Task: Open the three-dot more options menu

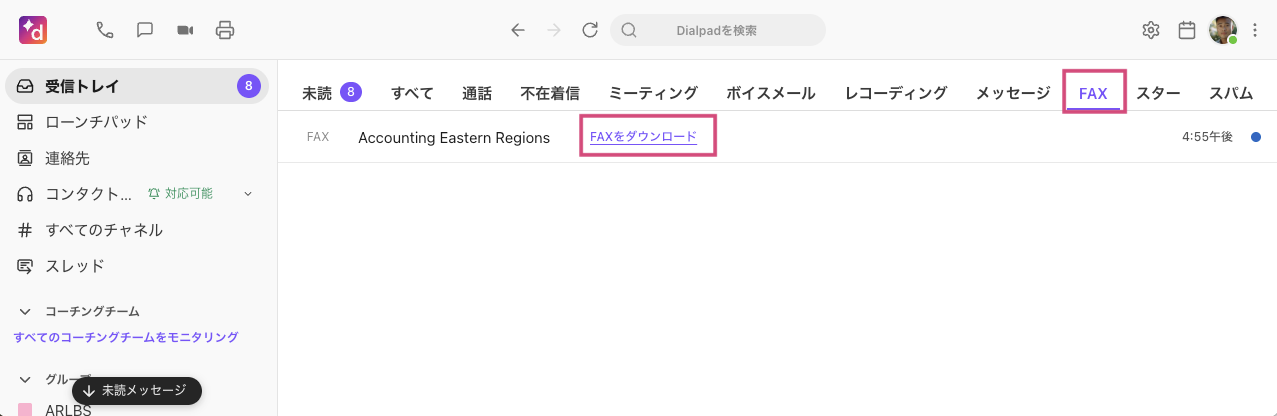Action: pos(1256,30)
